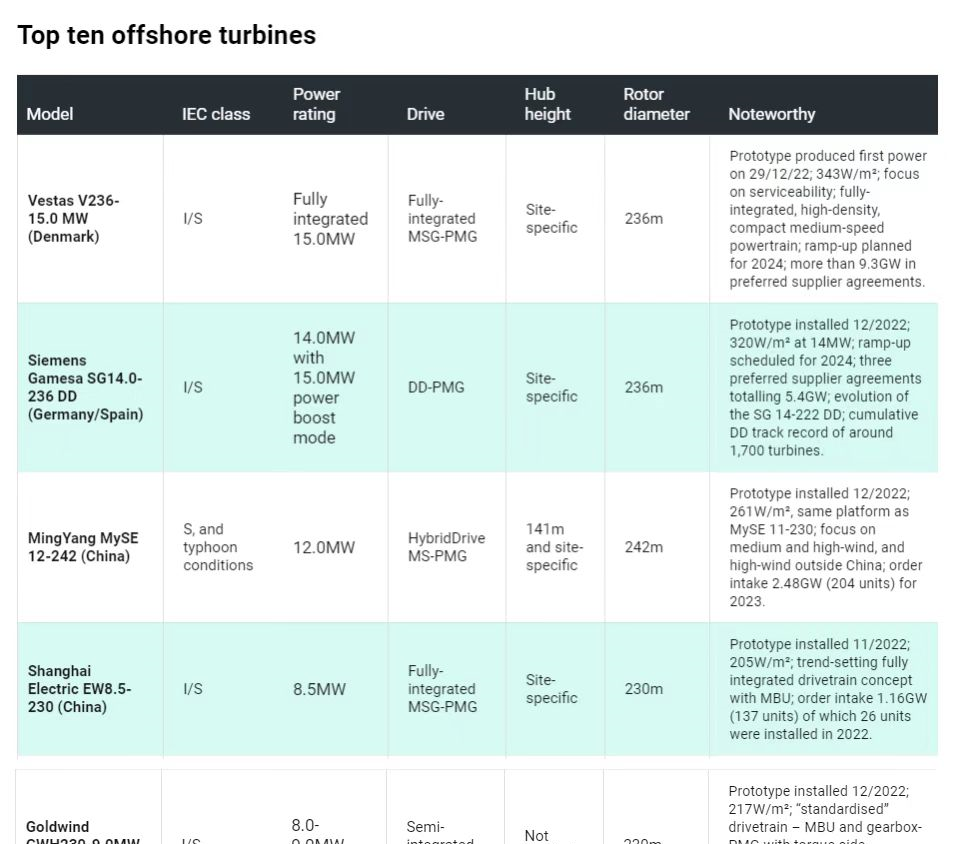
Task: Click the Siemens Gamesa SG14.0-236 DD cell
Action: 85,387
